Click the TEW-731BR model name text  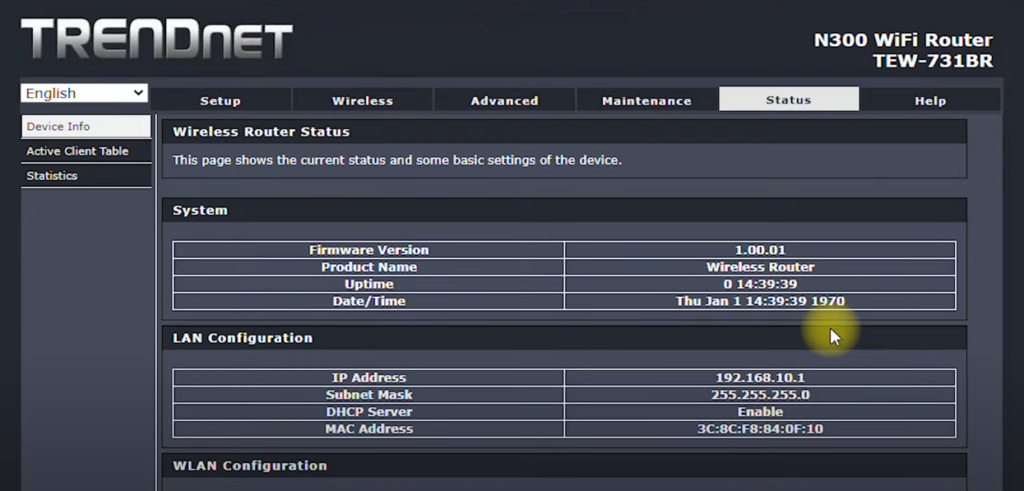[x=932, y=61]
